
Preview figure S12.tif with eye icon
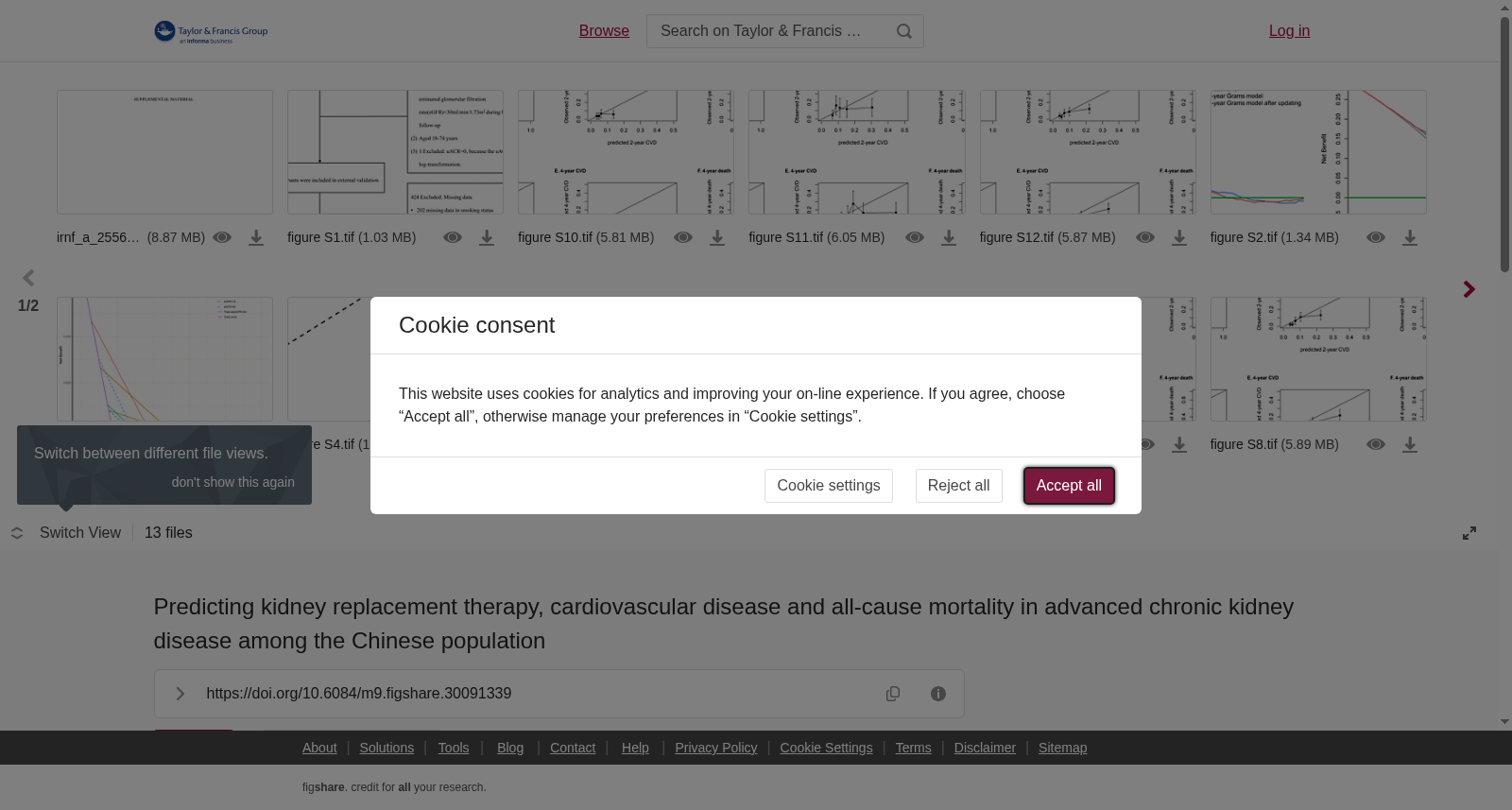(x=1145, y=238)
